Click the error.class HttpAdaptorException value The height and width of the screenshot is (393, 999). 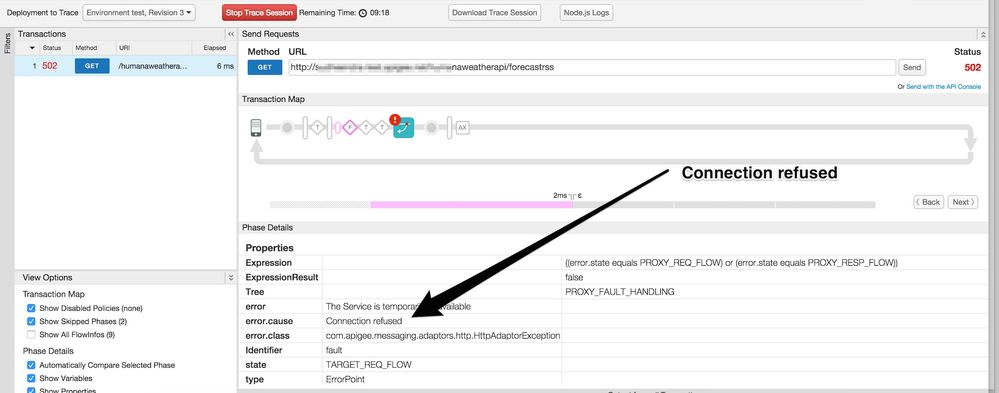[443, 336]
